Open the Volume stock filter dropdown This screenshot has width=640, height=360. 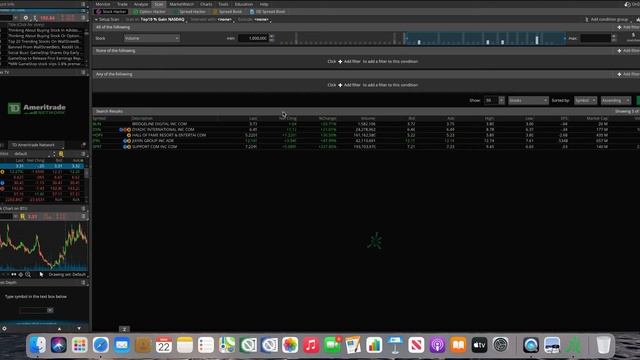click(151, 38)
